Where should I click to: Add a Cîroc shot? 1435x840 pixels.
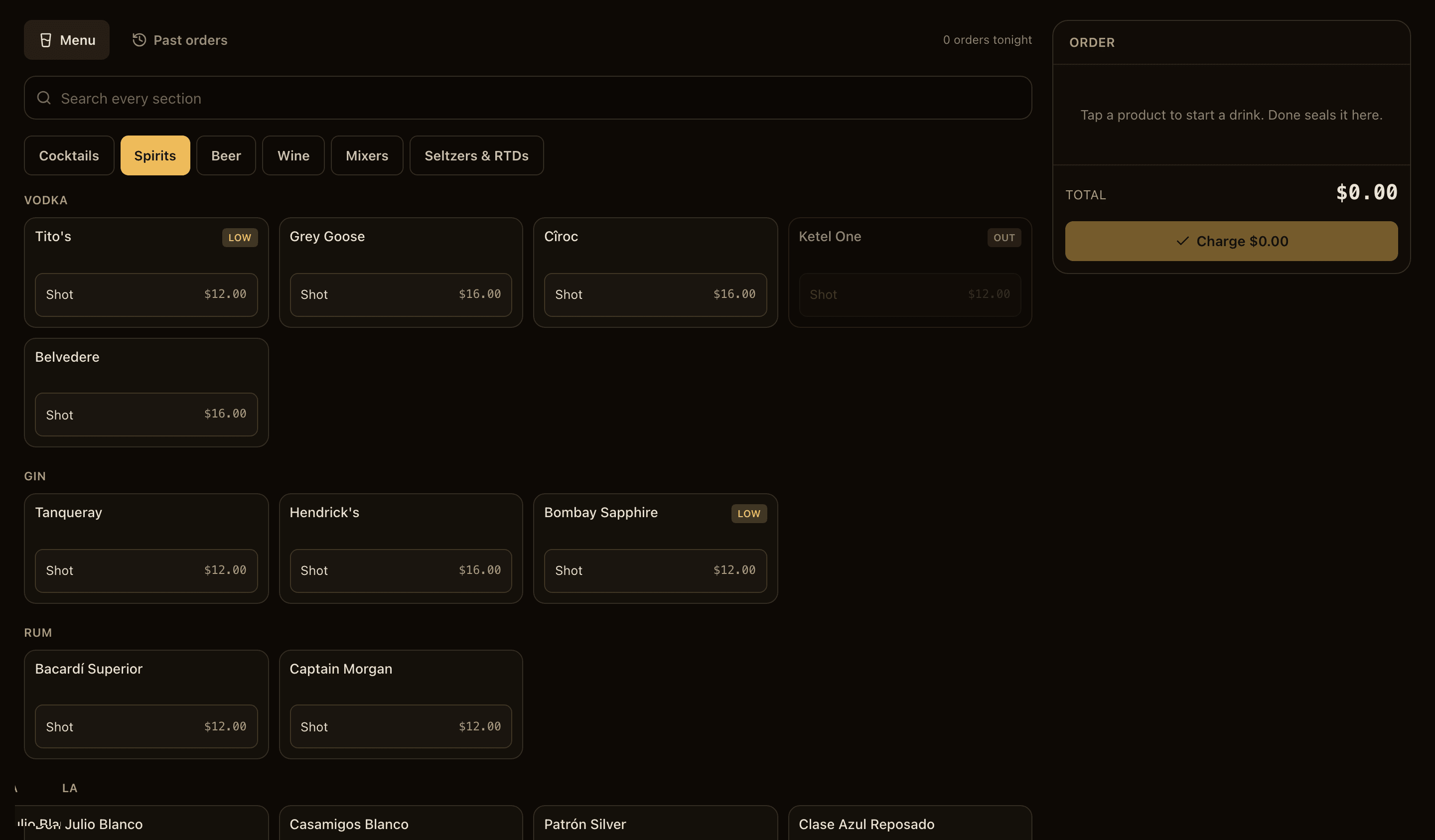(655, 294)
